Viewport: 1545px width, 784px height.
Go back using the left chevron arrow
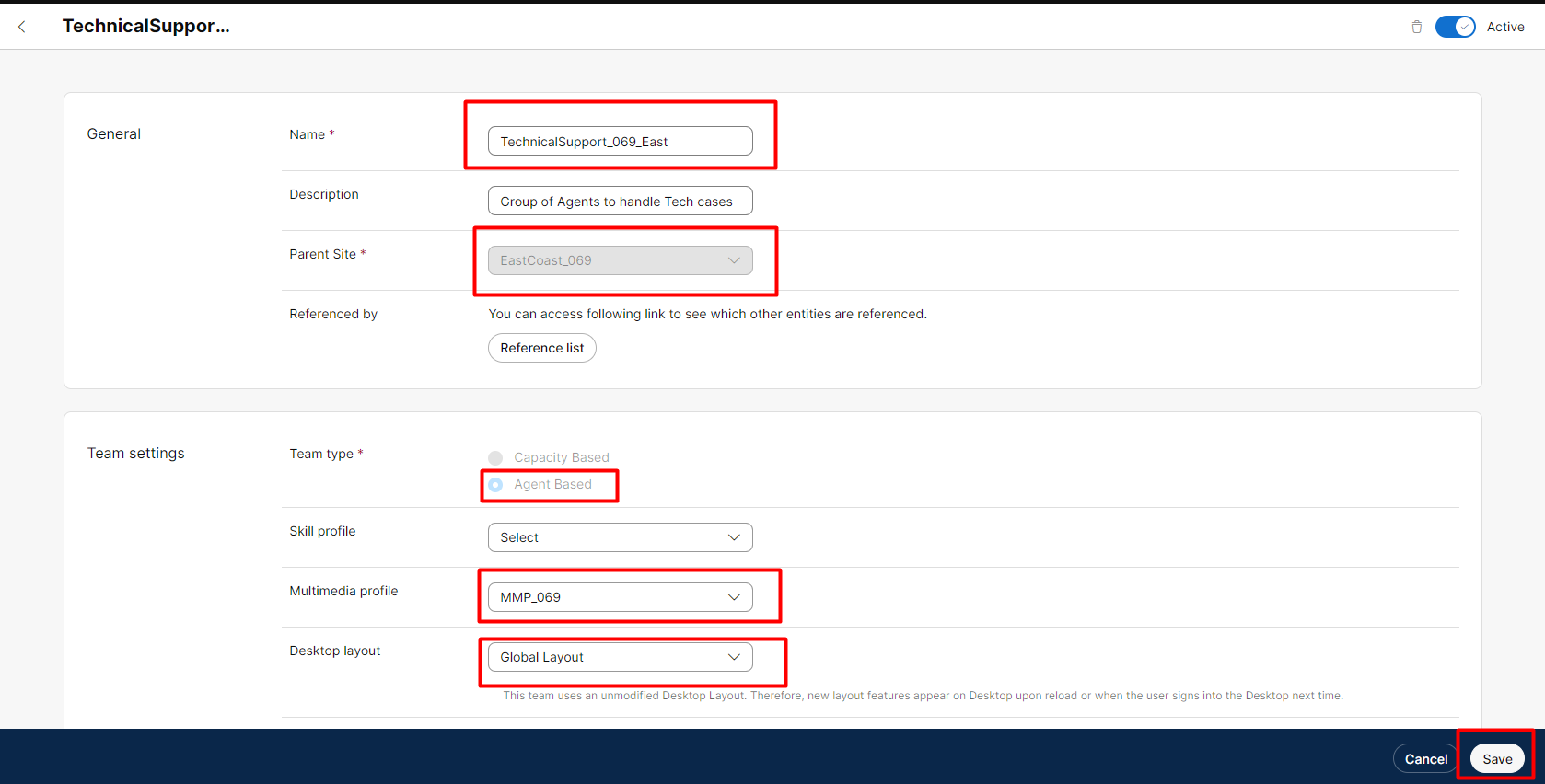click(22, 27)
